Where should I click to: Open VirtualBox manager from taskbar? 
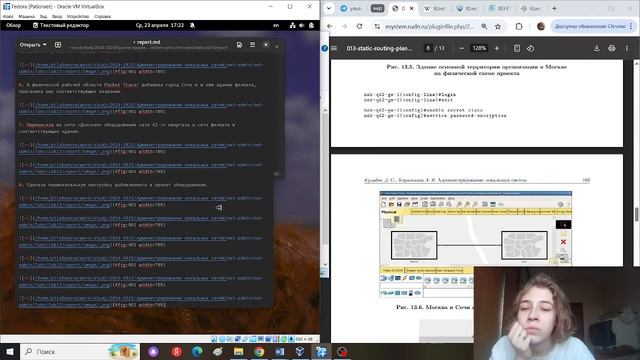coord(300,351)
